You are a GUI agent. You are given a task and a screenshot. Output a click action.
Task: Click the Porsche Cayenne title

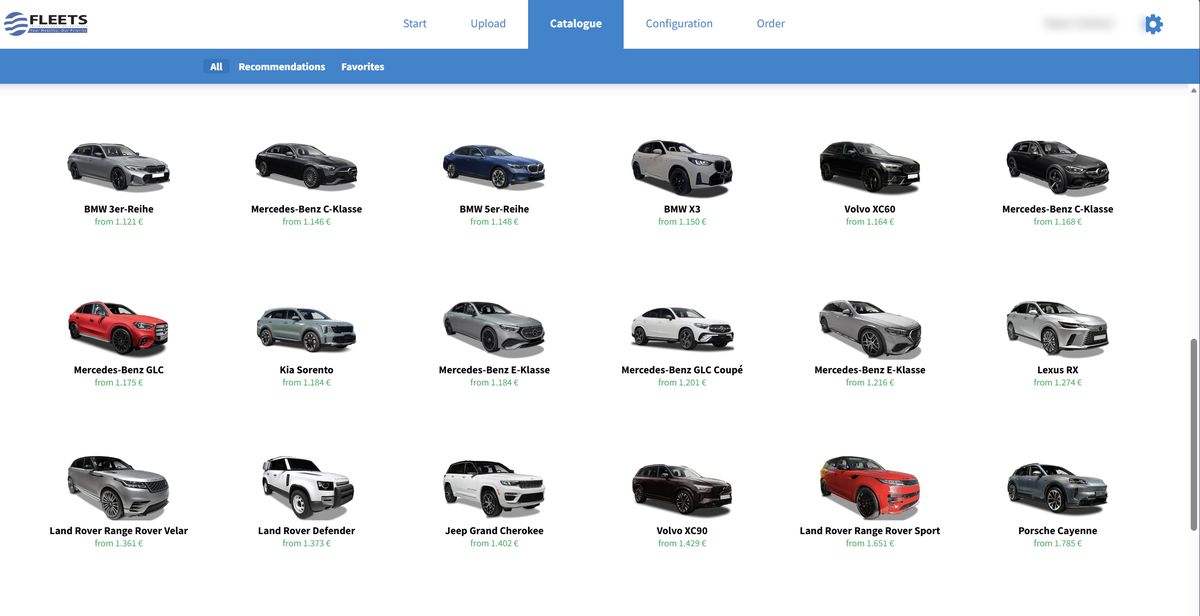point(1058,531)
